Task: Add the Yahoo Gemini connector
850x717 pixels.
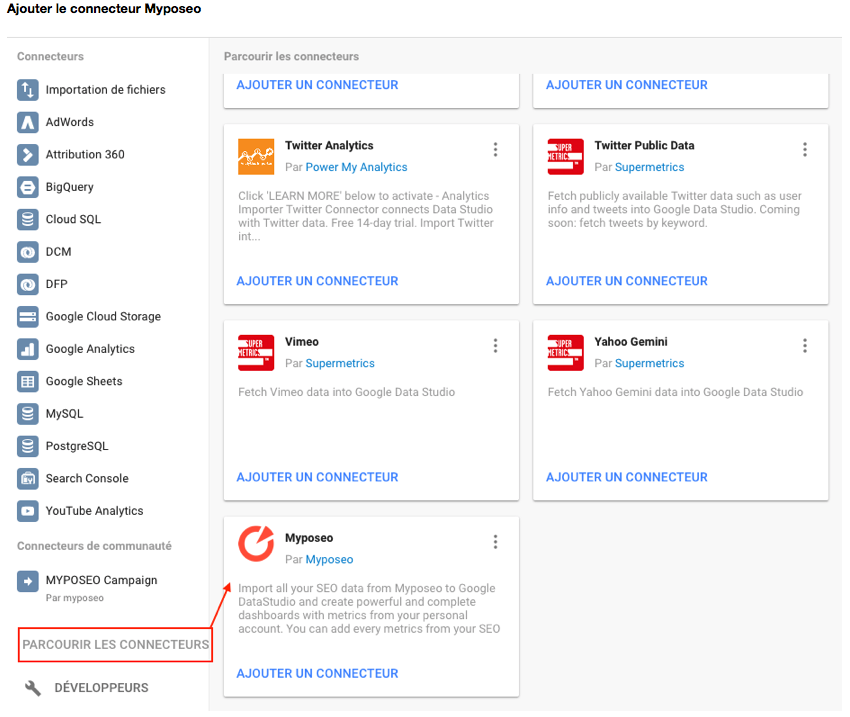Action: (x=627, y=477)
